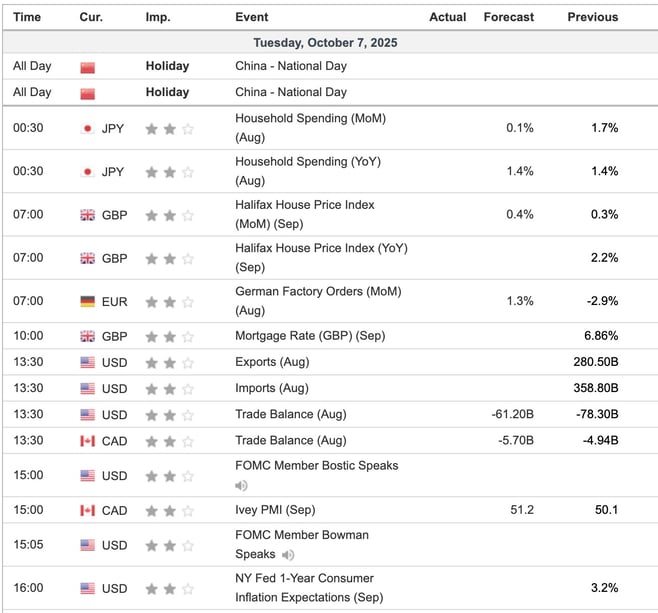The width and height of the screenshot is (658, 613).
Task: Click Canada flag in Ivey PMI row
Action: pos(87,511)
